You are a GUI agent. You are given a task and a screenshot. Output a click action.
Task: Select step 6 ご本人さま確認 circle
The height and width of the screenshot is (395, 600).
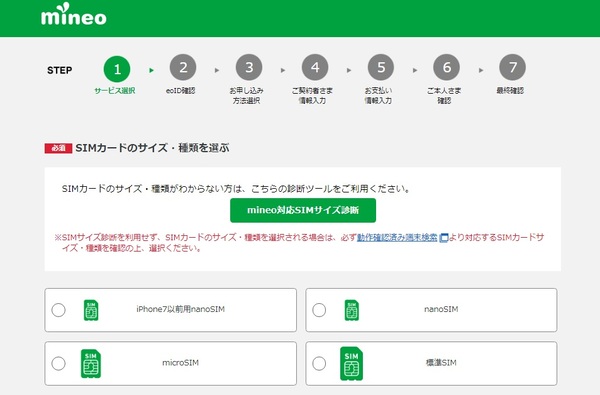pyautogui.click(x=447, y=67)
